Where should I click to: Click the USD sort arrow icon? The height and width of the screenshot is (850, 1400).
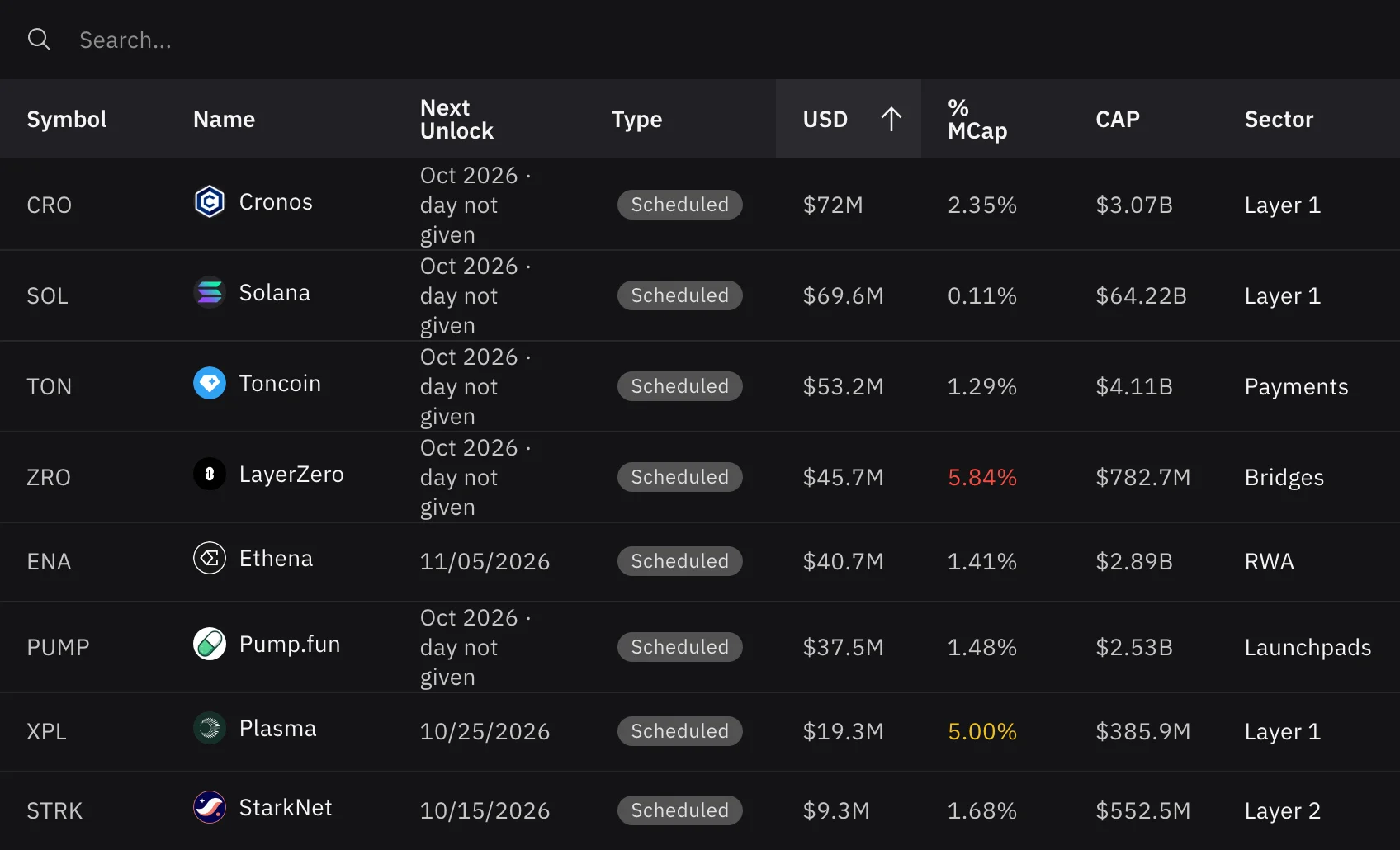[892, 119]
